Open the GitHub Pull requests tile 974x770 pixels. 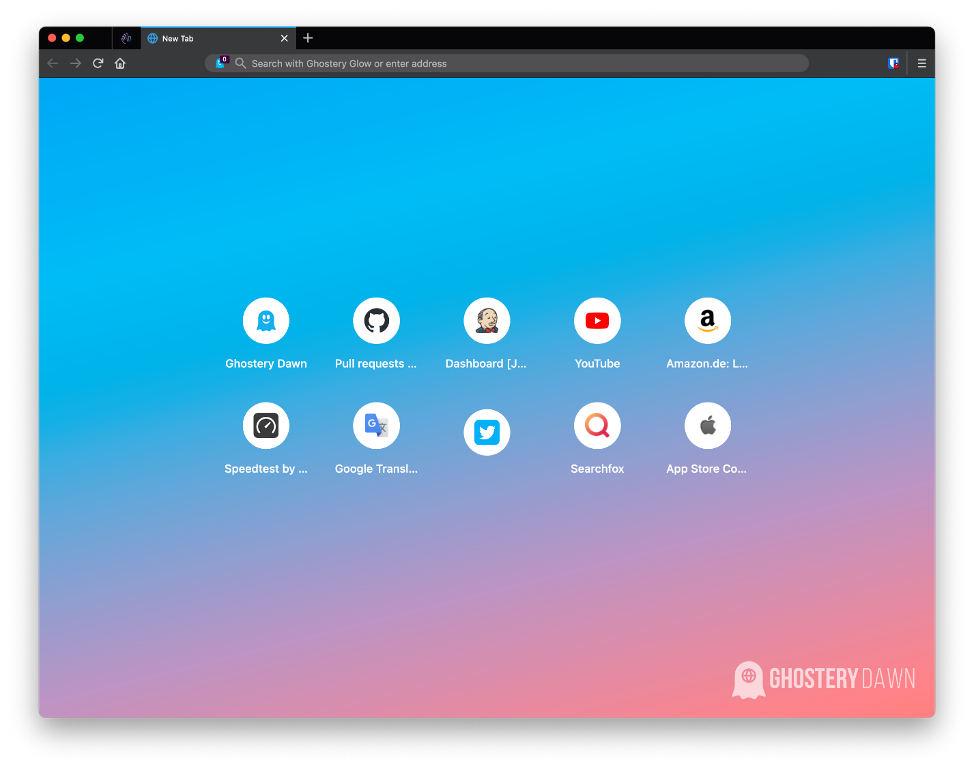click(376, 320)
